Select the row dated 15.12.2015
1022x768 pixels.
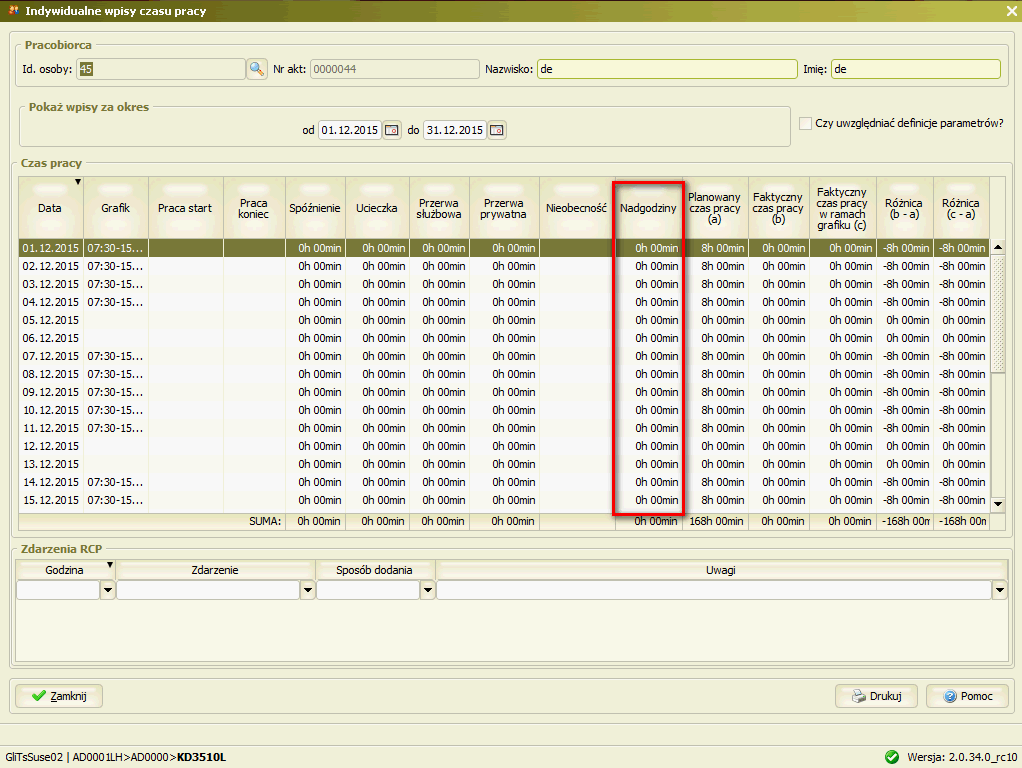click(504, 501)
